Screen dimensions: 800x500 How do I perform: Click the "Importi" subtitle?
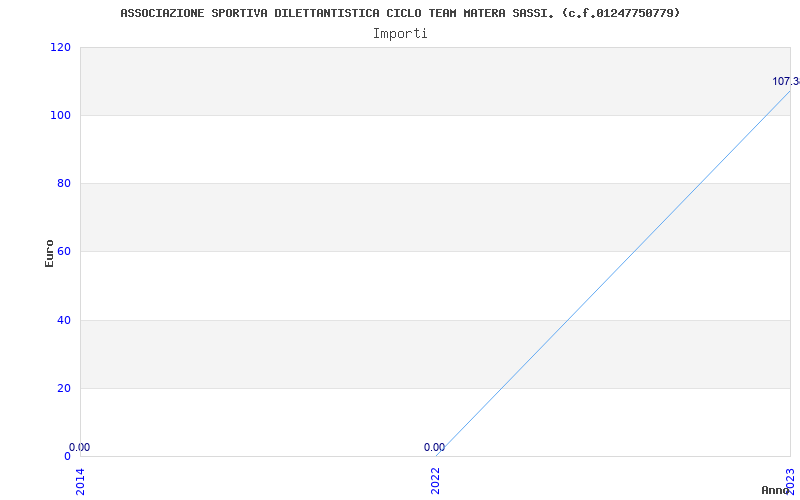(x=400, y=33)
